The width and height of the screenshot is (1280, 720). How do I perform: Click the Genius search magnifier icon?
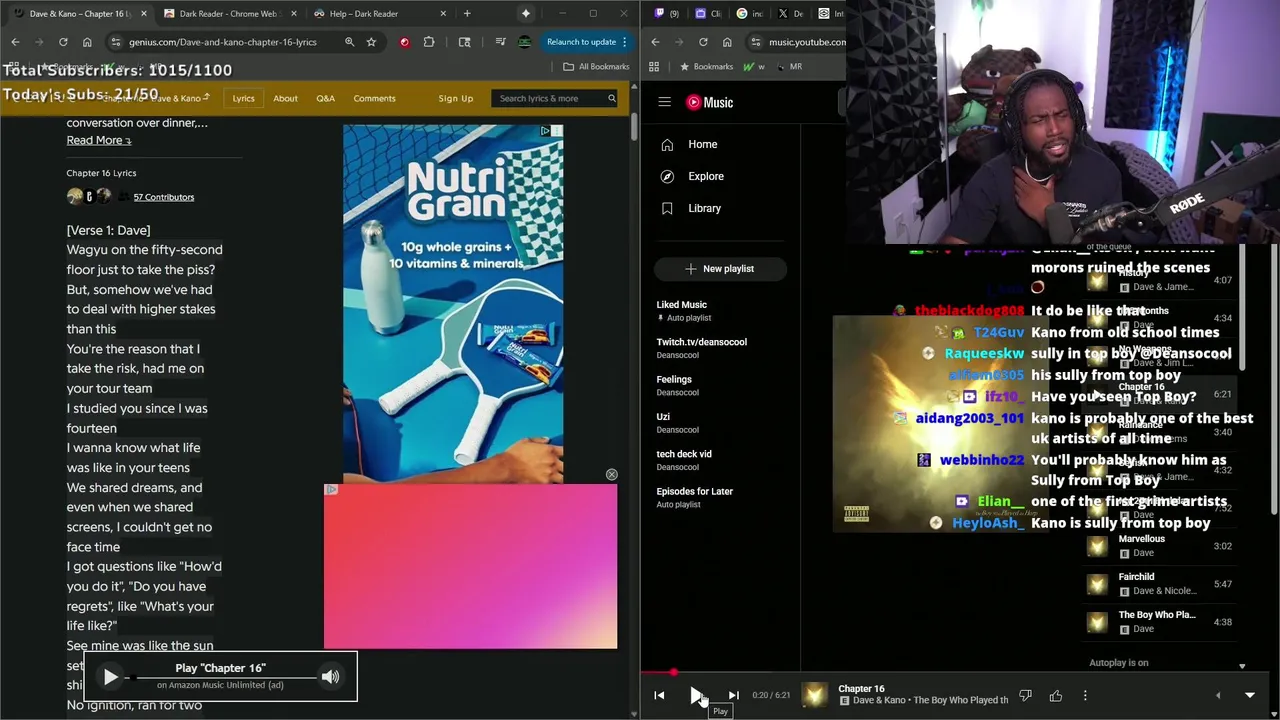(612, 98)
